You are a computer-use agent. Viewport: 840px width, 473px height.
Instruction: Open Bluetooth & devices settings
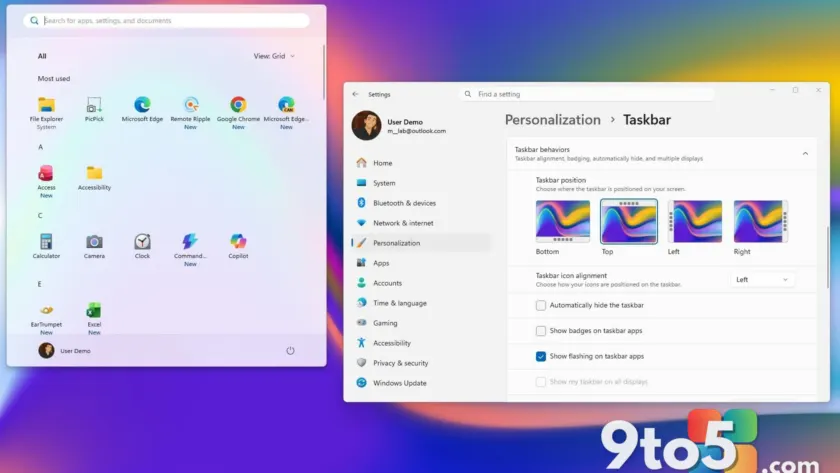pos(421,203)
